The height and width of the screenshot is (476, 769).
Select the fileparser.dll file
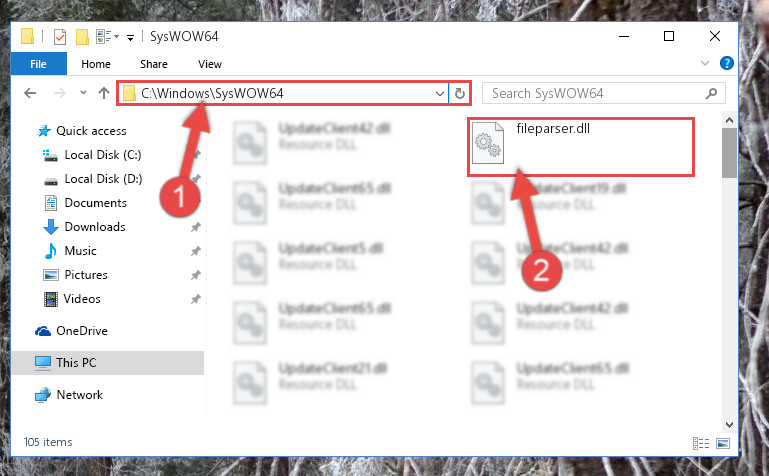click(581, 147)
